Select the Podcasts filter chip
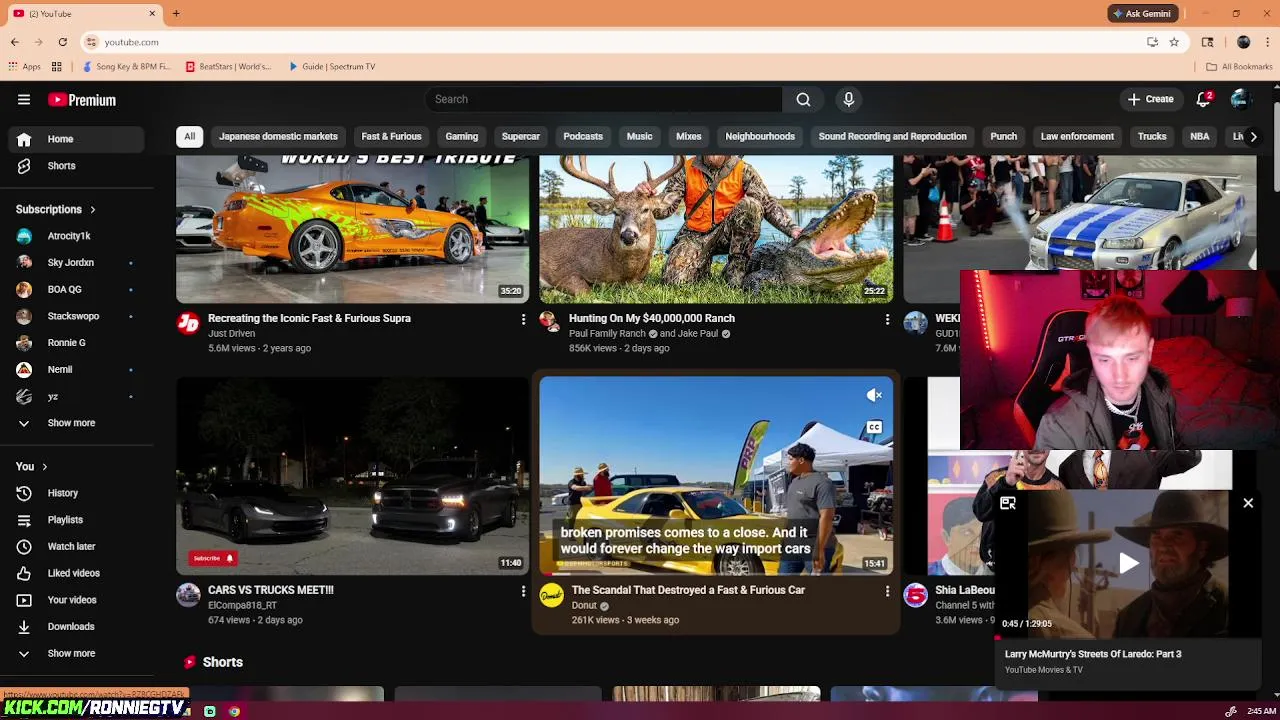This screenshot has width=1280, height=720. 583,136
